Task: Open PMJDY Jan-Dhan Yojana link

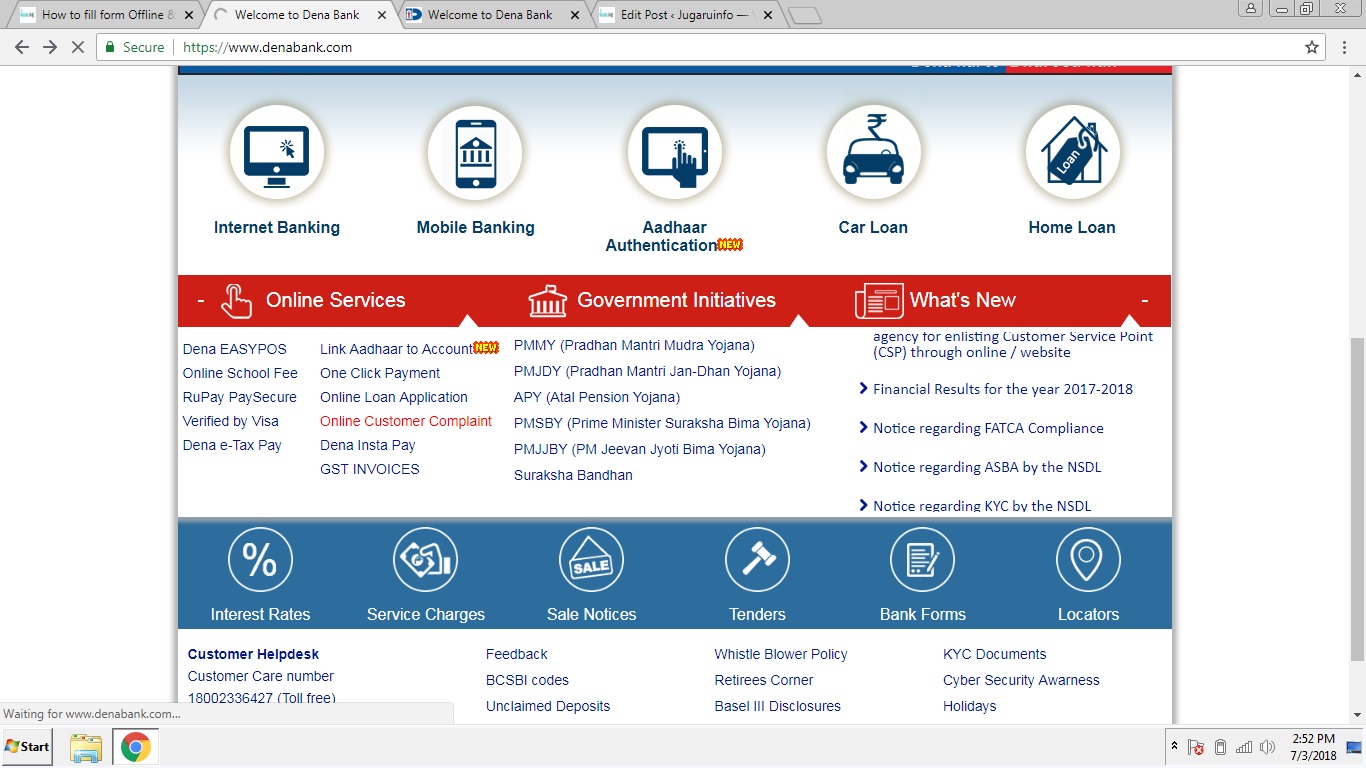Action: (647, 371)
